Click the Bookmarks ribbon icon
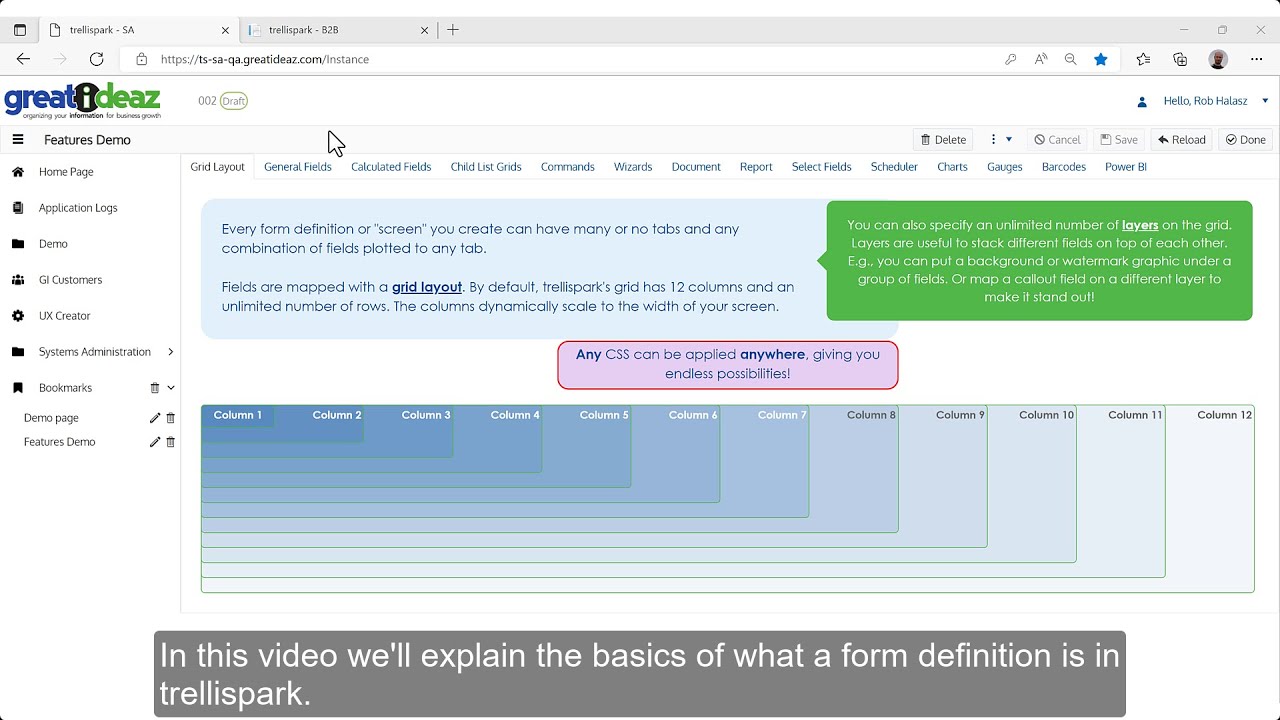The image size is (1280, 720). 18,388
